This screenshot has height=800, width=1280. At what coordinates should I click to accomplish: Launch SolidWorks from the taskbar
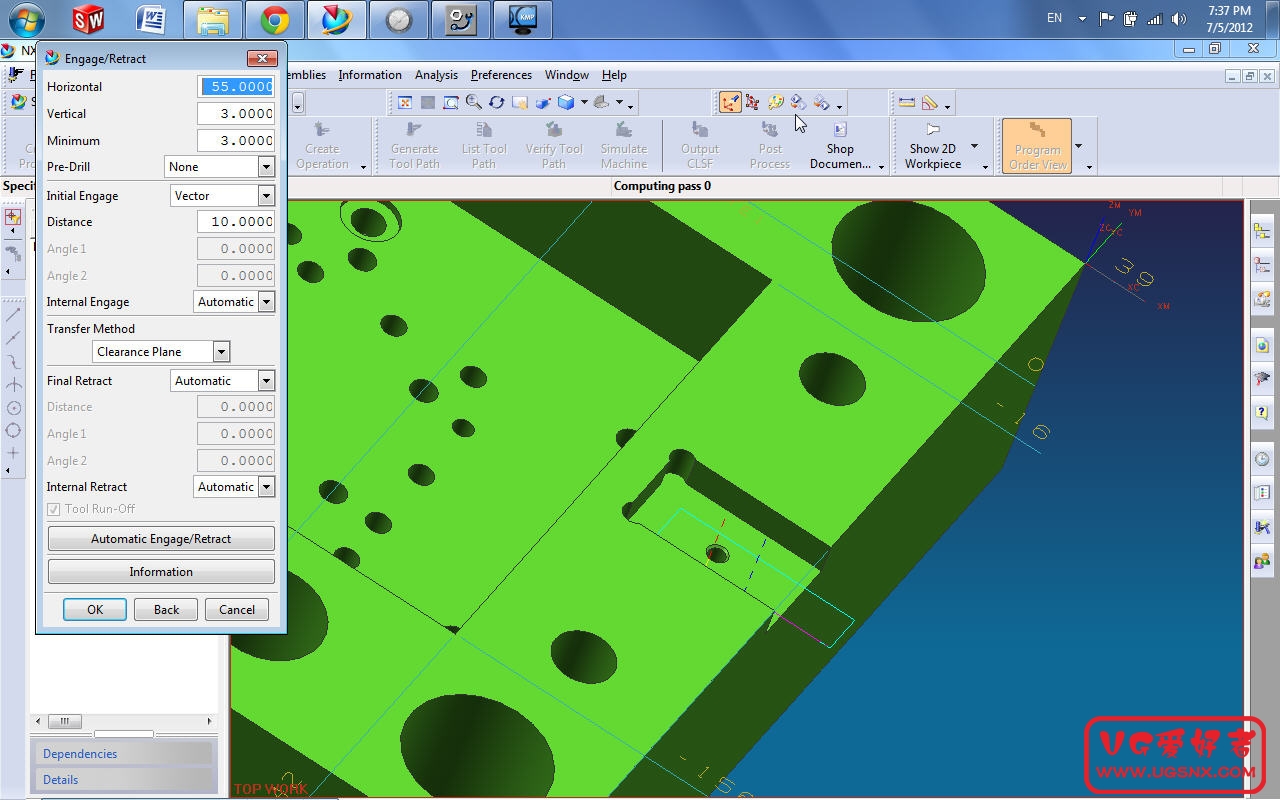point(88,19)
